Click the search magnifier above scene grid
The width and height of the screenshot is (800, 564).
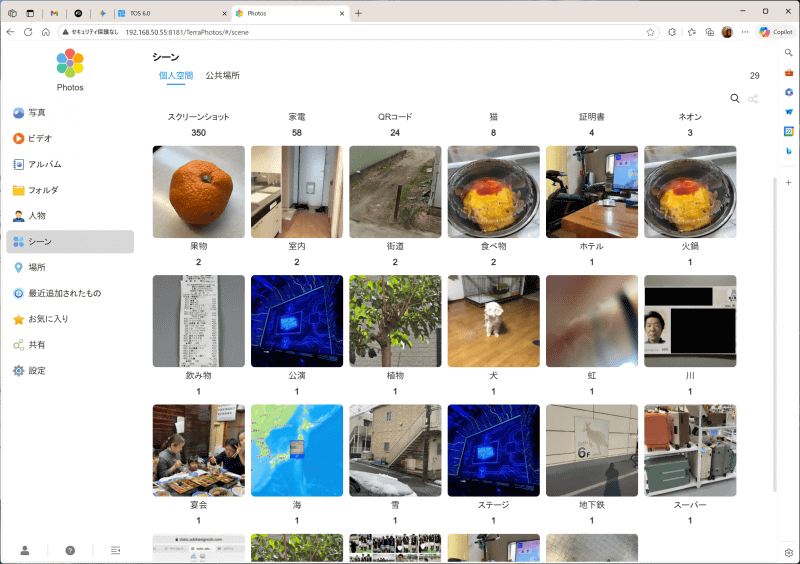[x=735, y=99]
